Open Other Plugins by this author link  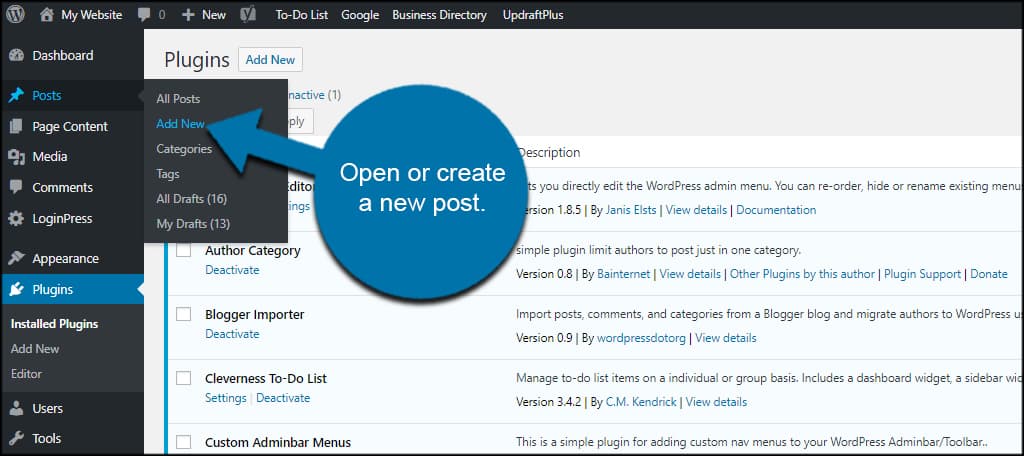tap(802, 274)
